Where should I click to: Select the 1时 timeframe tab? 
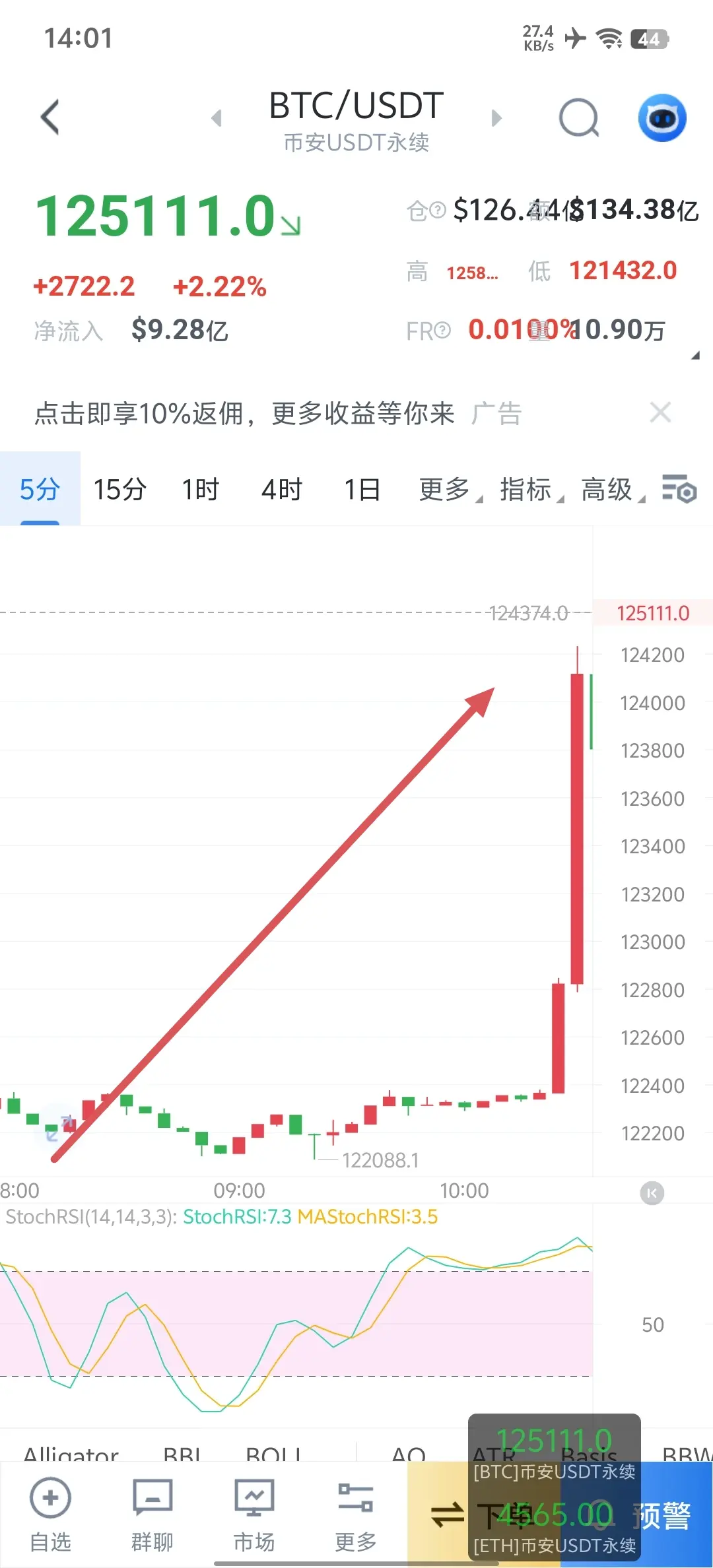click(x=200, y=490)
